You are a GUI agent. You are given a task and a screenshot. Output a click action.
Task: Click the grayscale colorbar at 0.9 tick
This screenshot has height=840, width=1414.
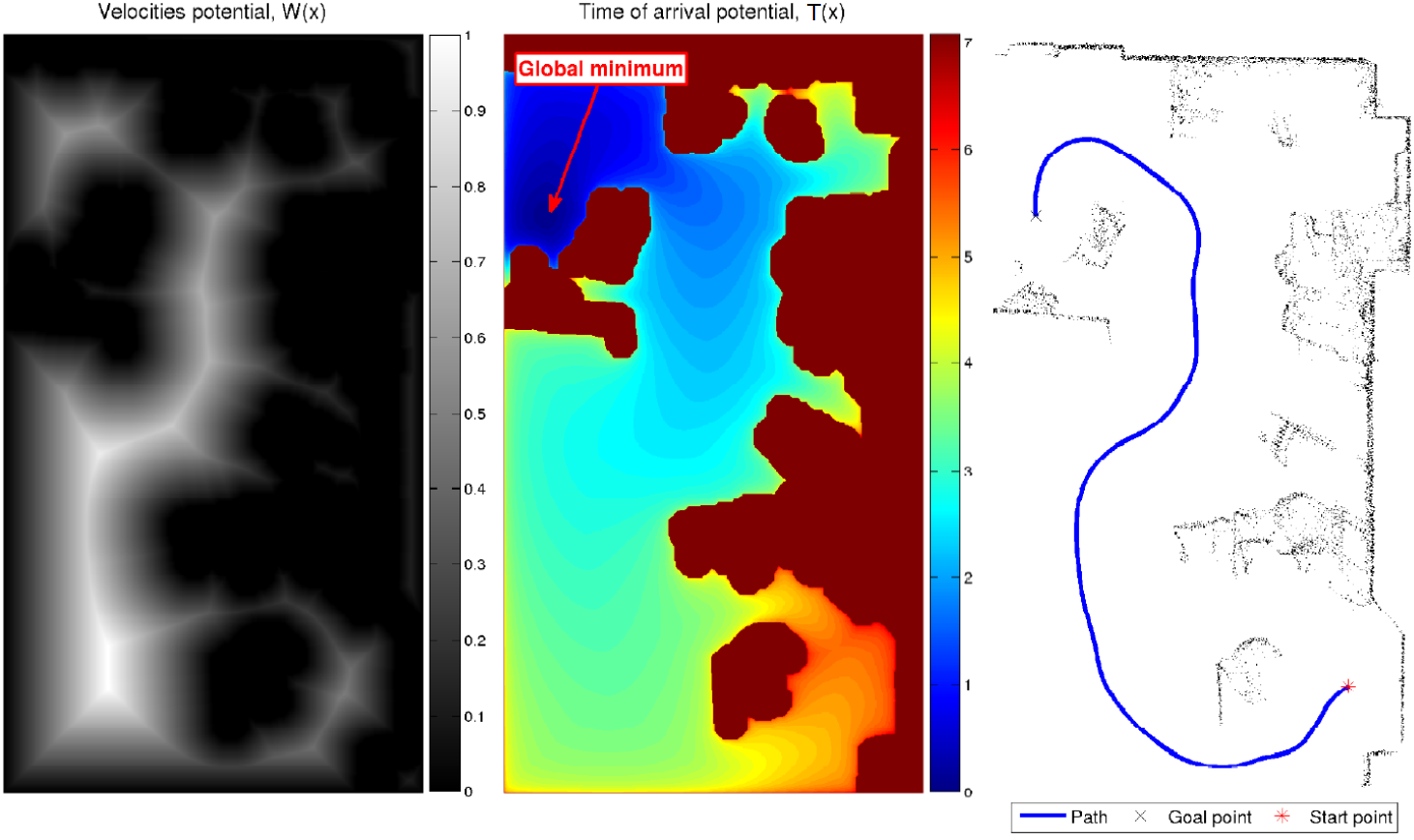click(445, 111)
